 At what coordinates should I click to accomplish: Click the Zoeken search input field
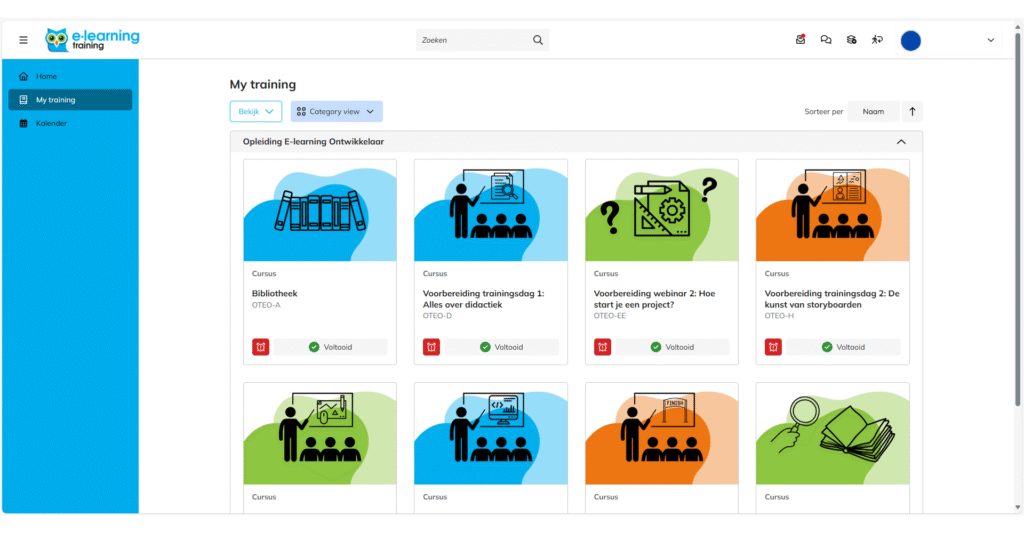(472, 40)
